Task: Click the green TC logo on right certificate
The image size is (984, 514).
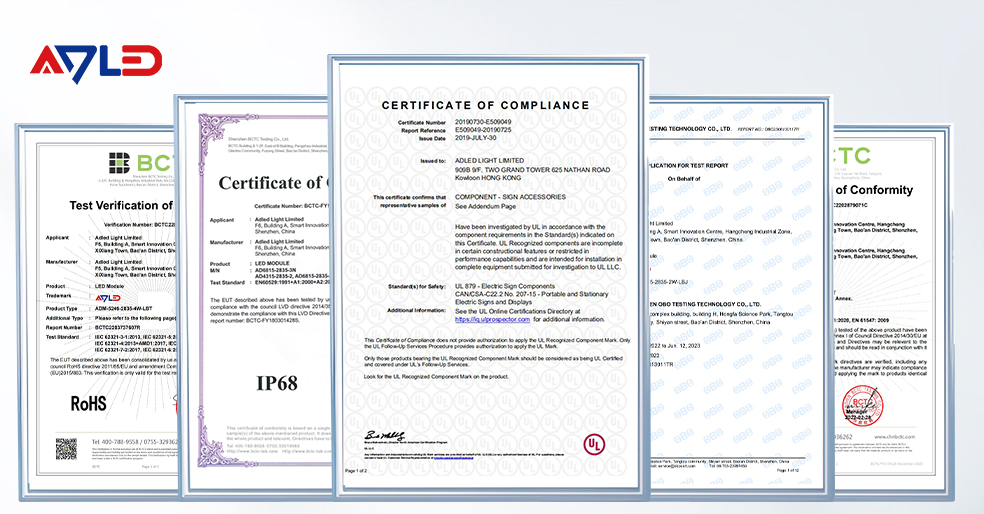Action: point(852,156)
